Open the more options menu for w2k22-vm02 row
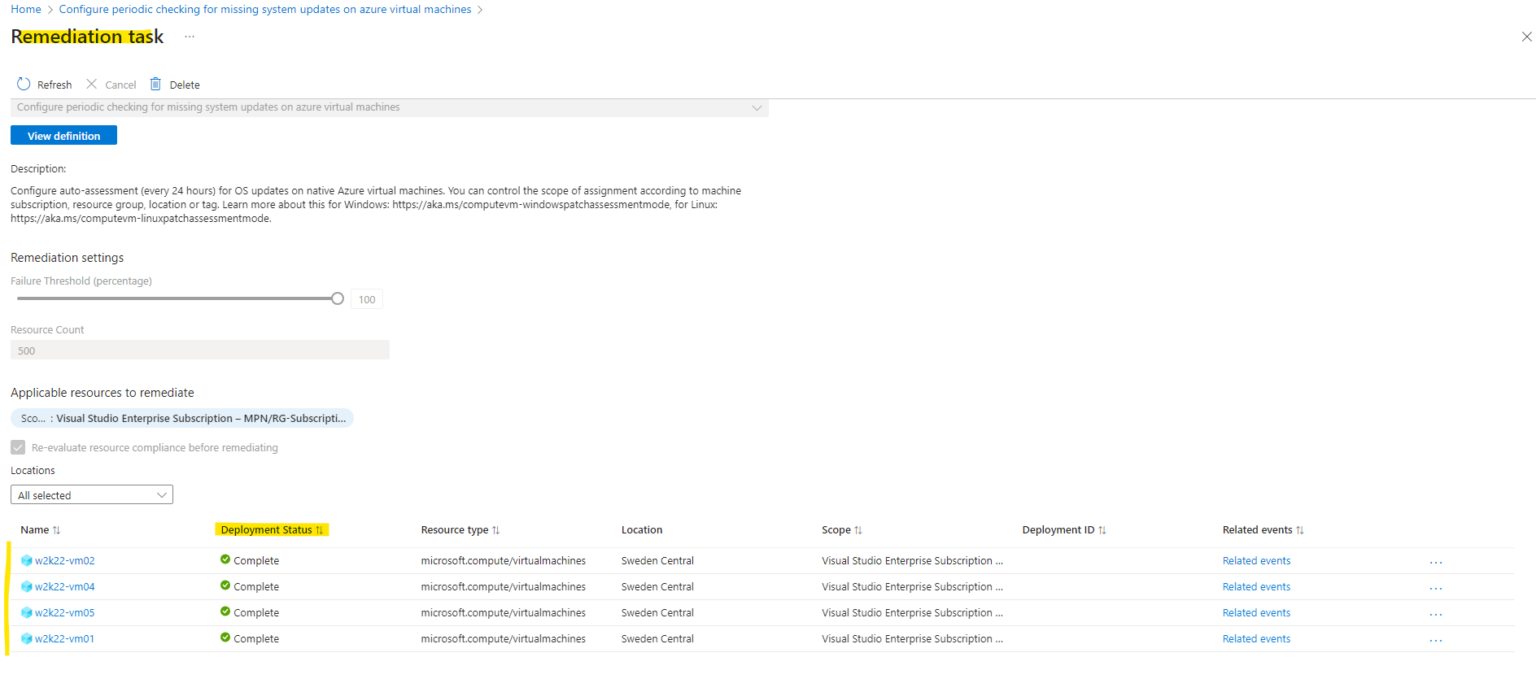Viewport: 1536px width, 692px height. click(1436, 562)
